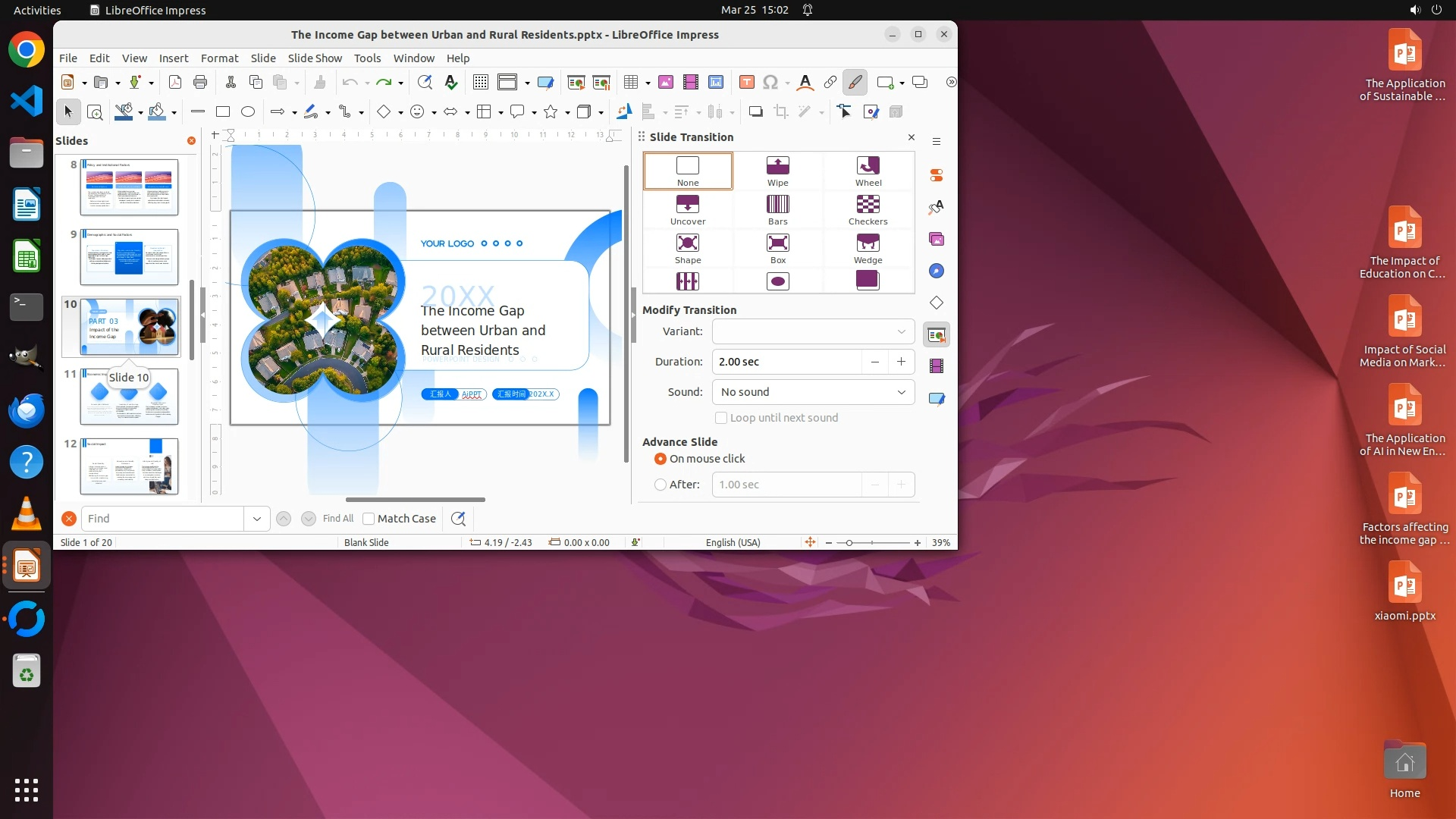Enable the Match Case checkbox
1456x819 pixels.
(369, 519)
